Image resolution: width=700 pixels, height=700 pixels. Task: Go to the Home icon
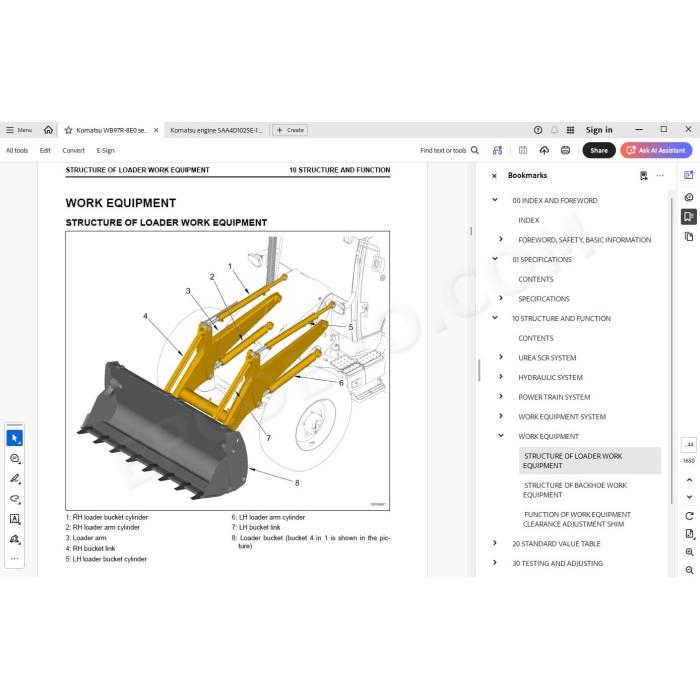pos(48,130)
